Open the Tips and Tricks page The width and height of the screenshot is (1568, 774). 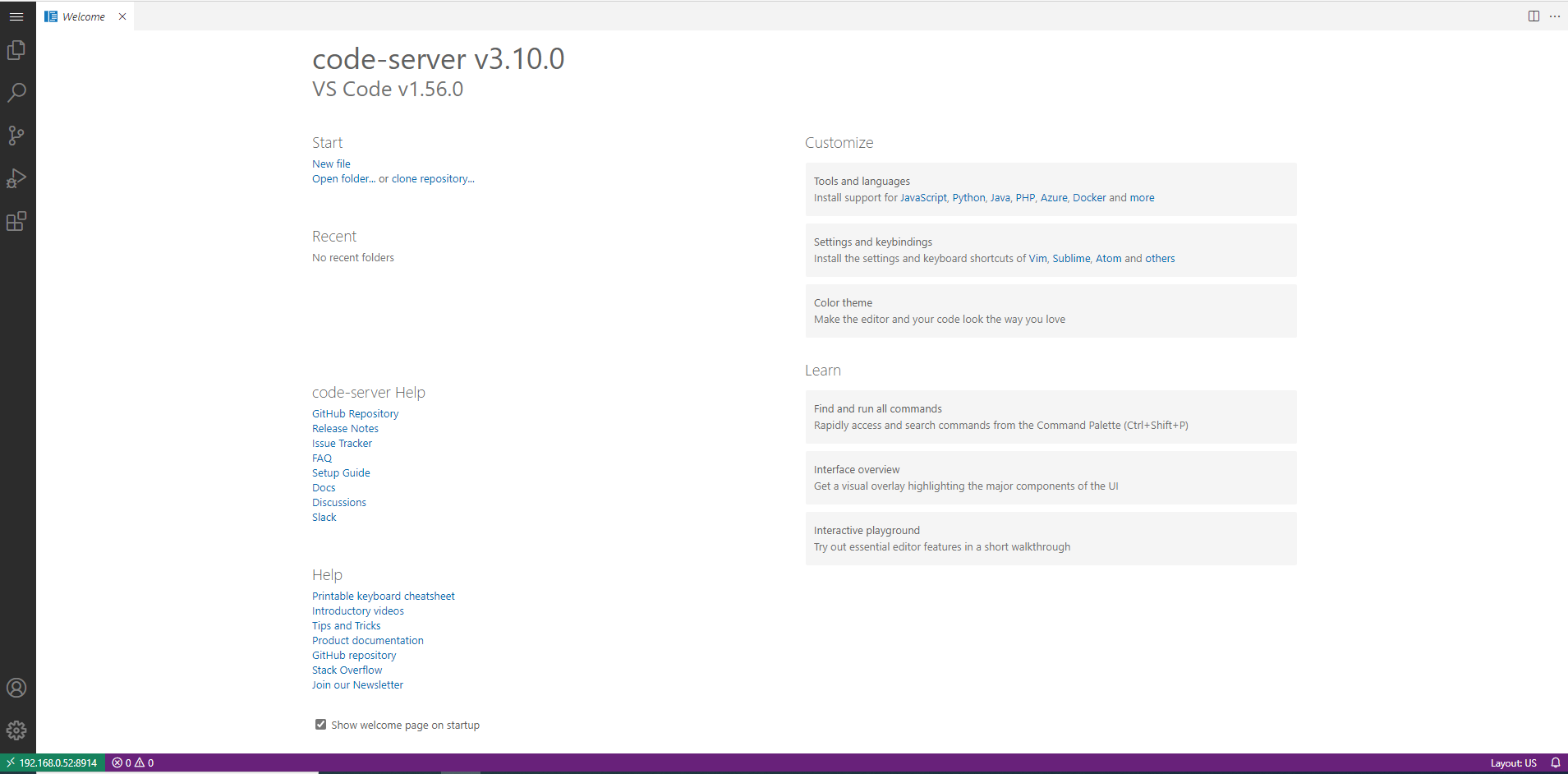tap(346, 625)
